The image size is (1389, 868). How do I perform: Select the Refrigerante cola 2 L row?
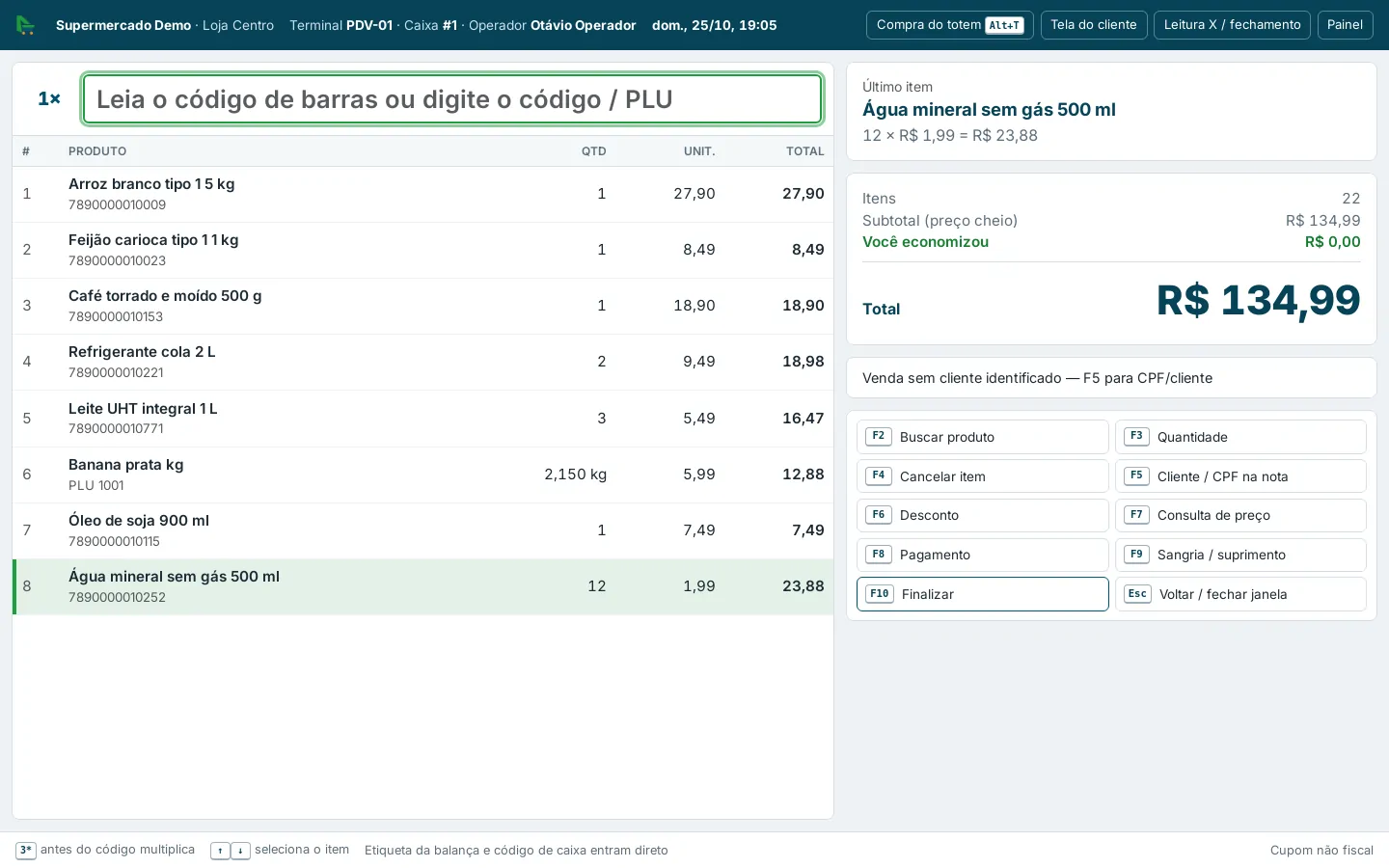click(x=422, y=362)
